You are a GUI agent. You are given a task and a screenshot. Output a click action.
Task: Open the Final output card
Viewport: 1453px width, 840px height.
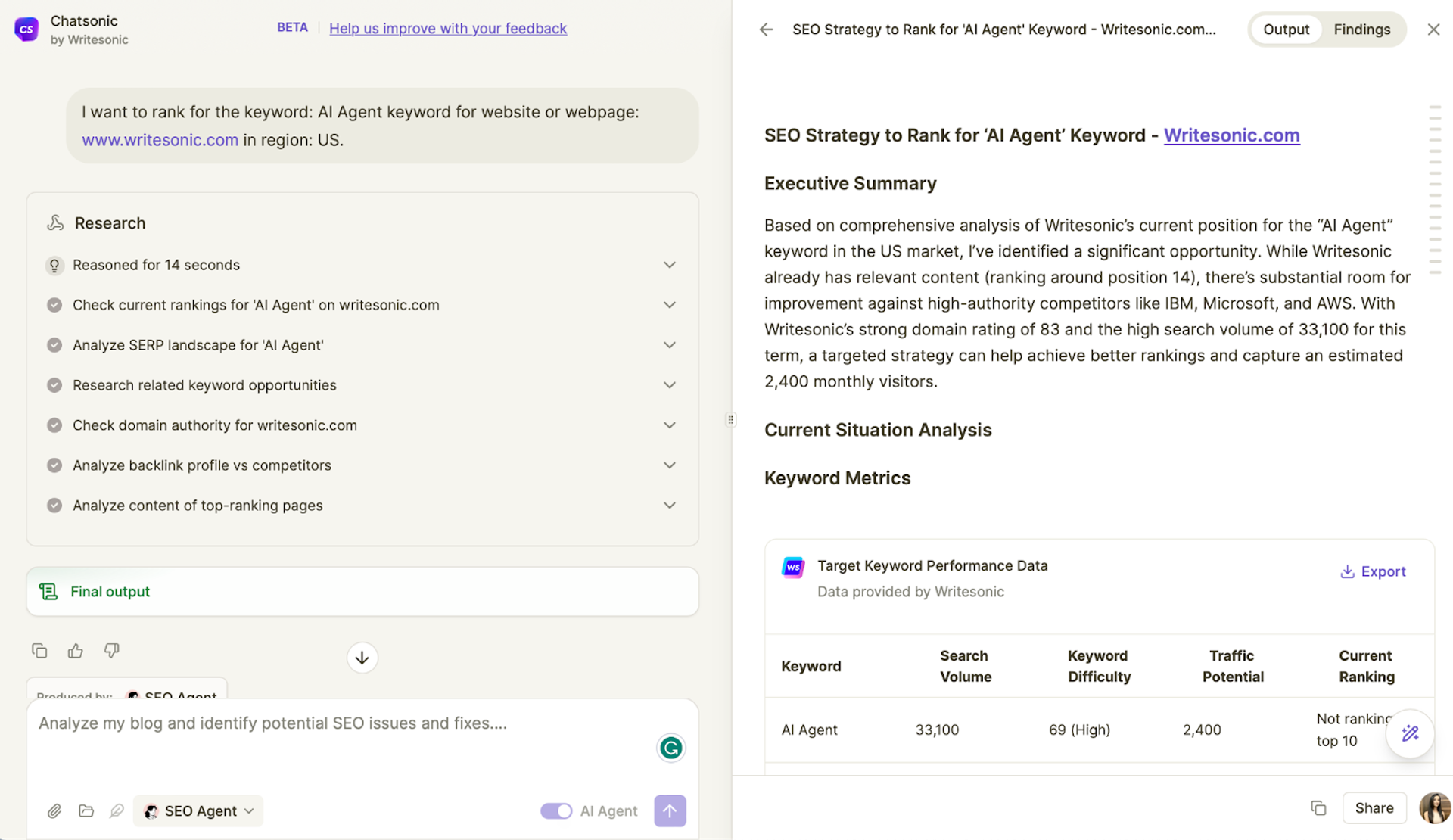click(362, 592)
